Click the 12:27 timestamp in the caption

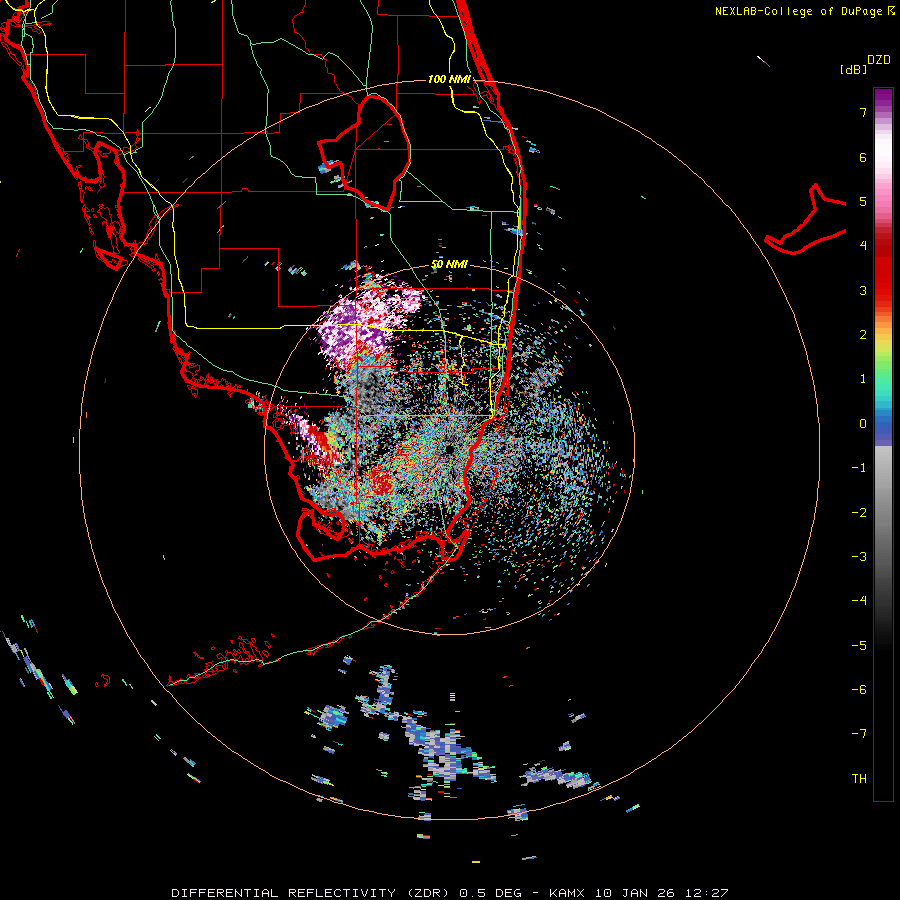coord(708,893)
